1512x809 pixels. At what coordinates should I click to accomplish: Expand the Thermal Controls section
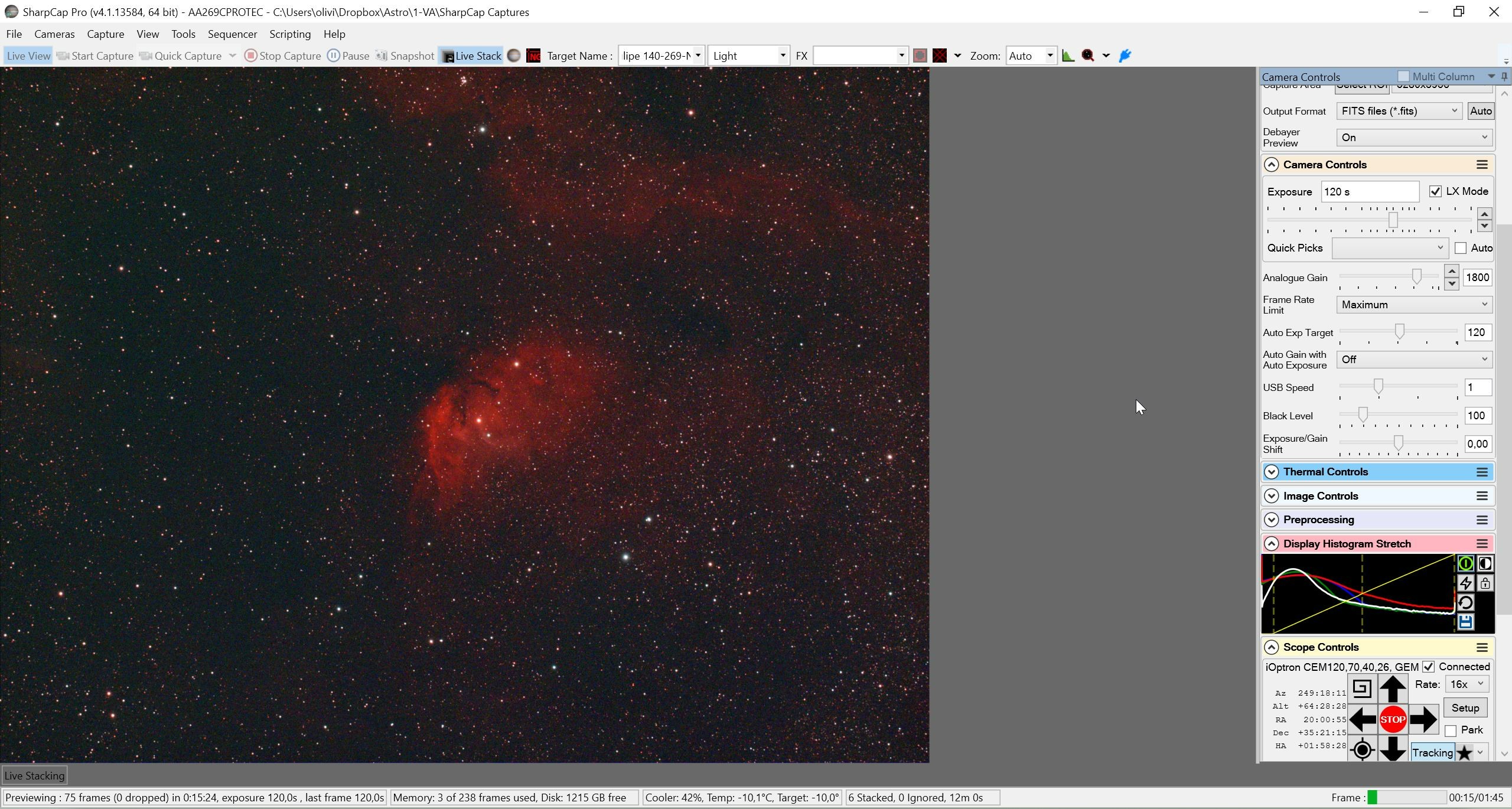[1271, 472]
